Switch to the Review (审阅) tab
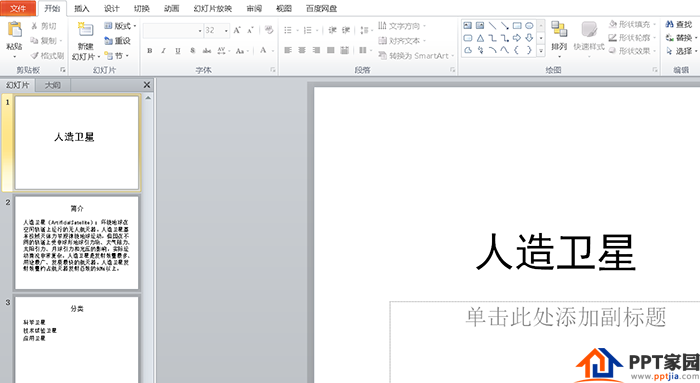Image resolution: width=700 pixels, height=383 pixels. 254,8
